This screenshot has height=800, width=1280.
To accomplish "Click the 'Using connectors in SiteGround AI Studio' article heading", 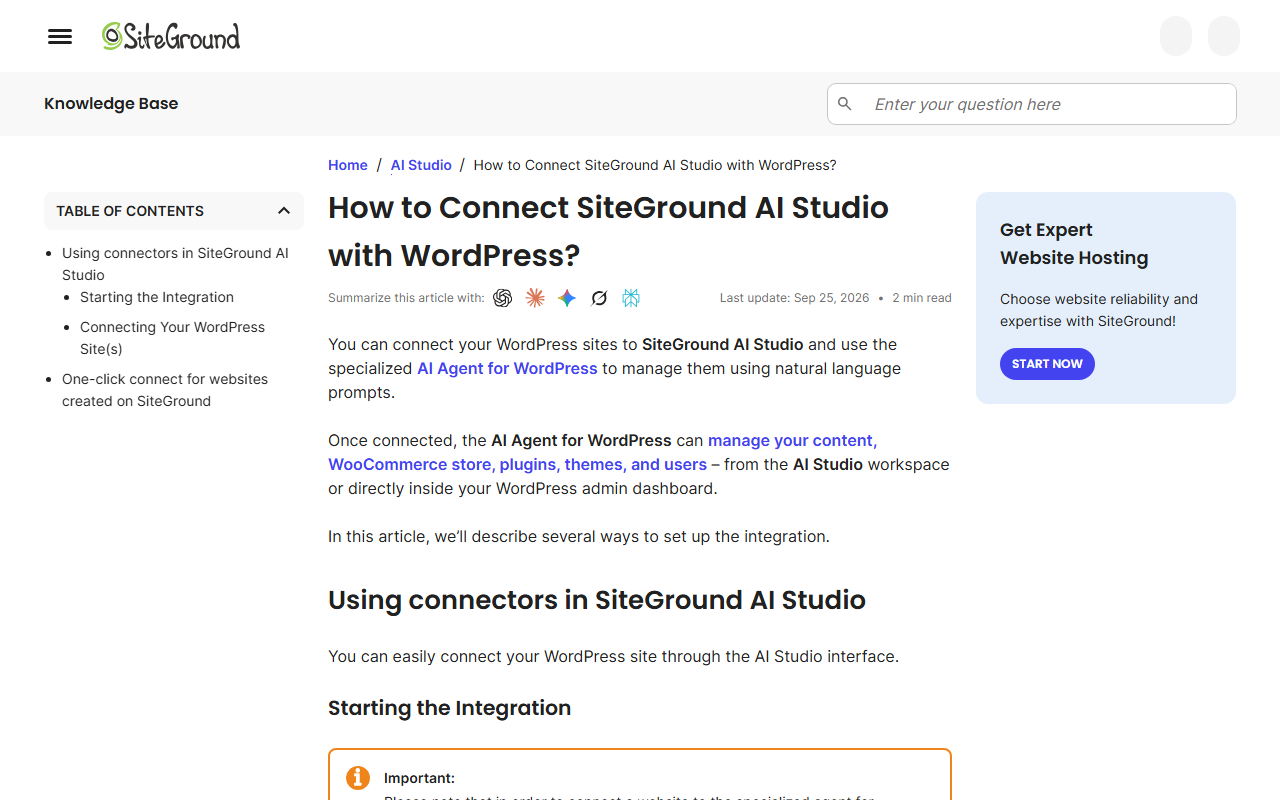I will coord(597,600).
